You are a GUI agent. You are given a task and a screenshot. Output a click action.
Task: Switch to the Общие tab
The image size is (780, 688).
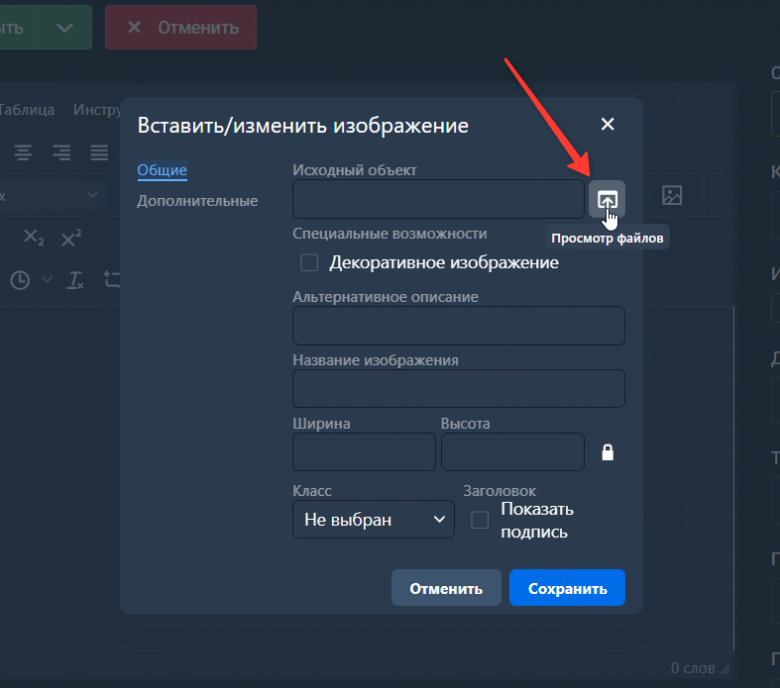click(x=162, y=170)
